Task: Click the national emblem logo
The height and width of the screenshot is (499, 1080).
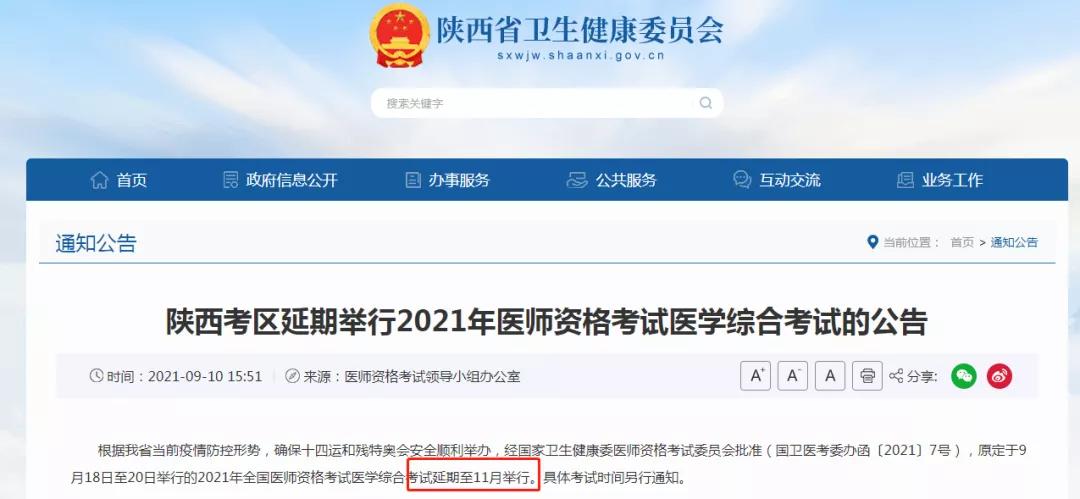Action: (399, 34)
